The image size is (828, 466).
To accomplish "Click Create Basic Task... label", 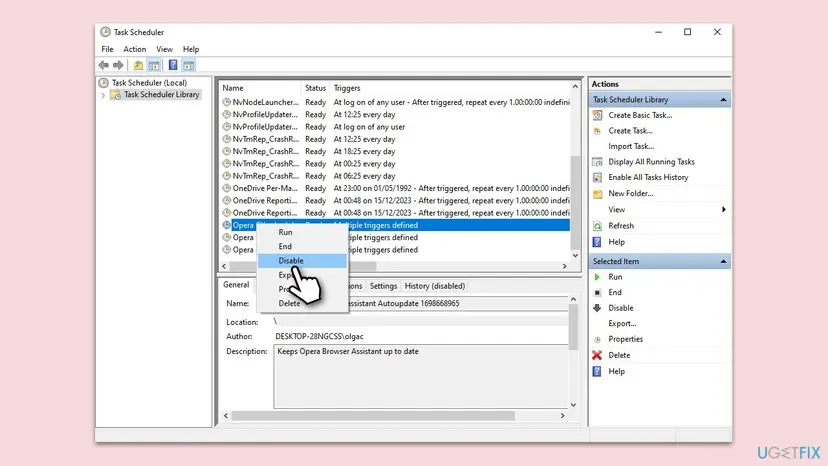I will tap(640, 115).
